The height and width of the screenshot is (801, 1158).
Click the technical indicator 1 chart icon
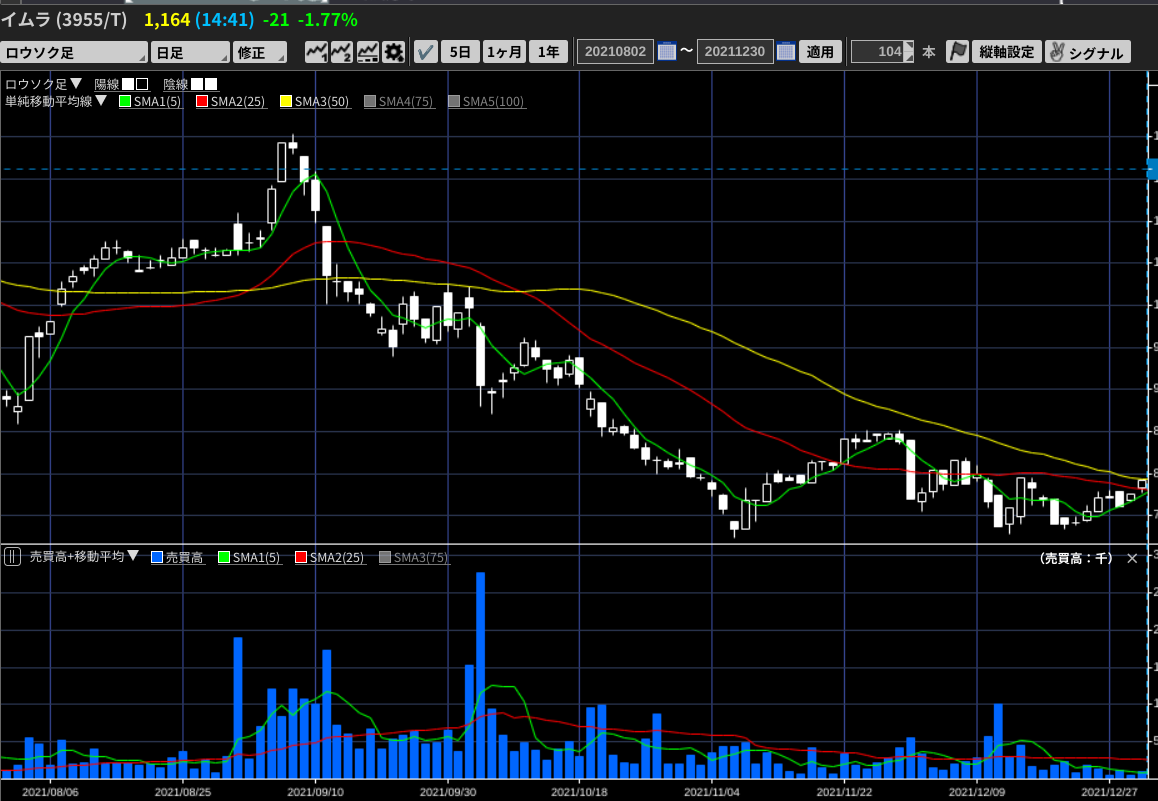(x=317, y=52)
